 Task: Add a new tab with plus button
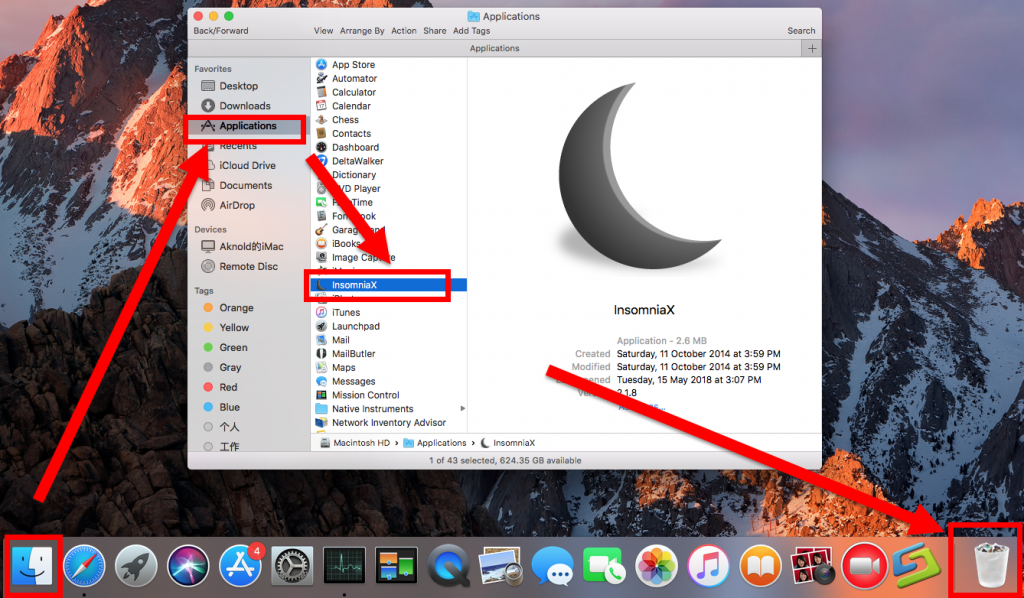812,48
